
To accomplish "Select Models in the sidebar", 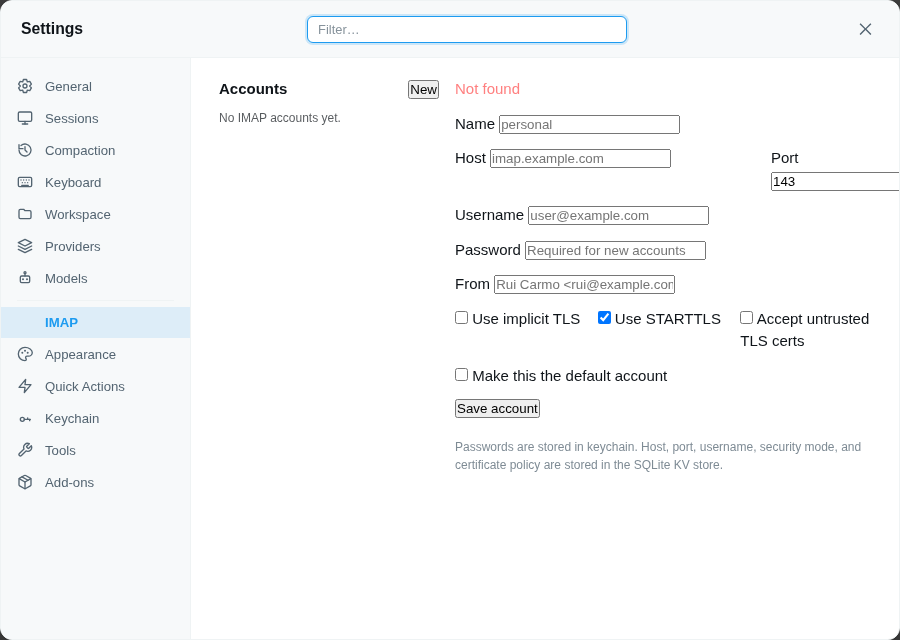I will (x=95, y=278).
